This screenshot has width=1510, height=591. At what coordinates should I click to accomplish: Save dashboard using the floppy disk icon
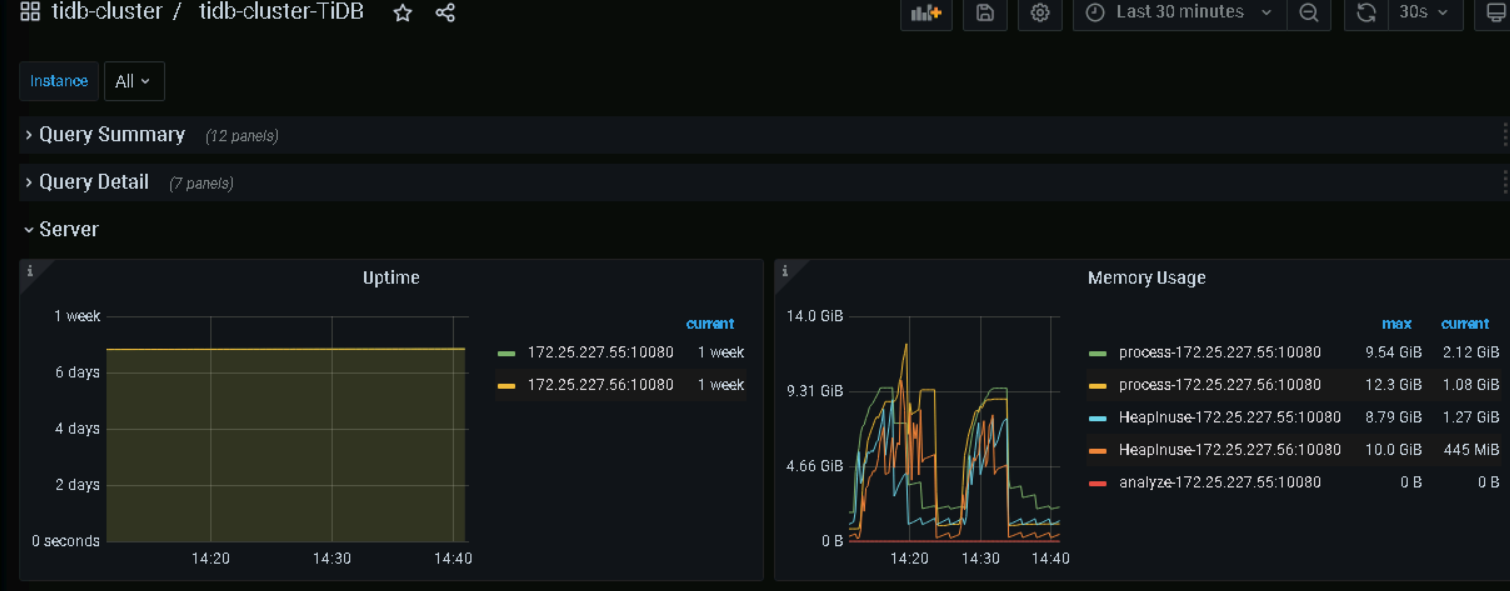(x=985, y=13)
